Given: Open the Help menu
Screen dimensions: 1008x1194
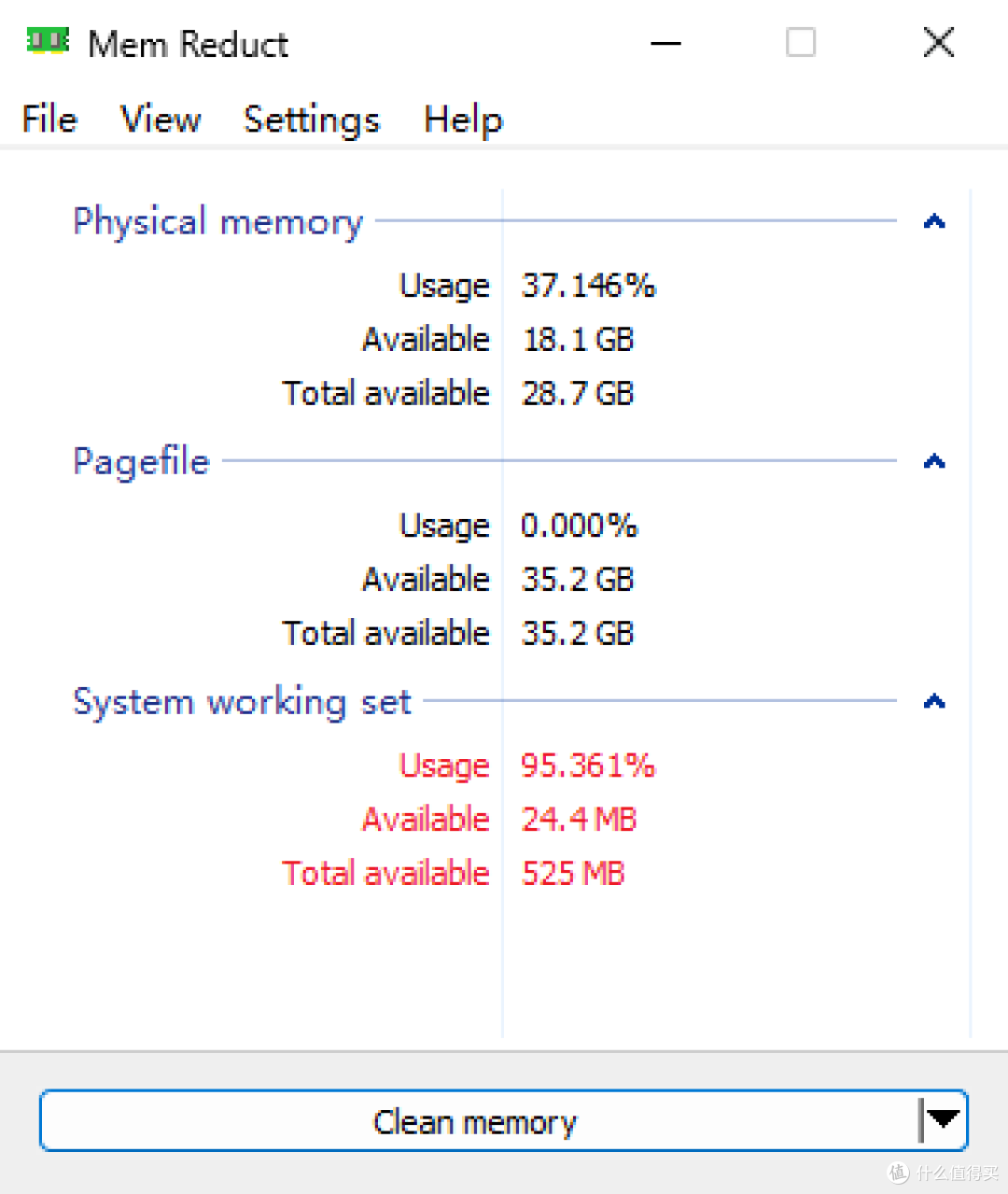Looking at the screenshot, I should click(x=463, y=119).
